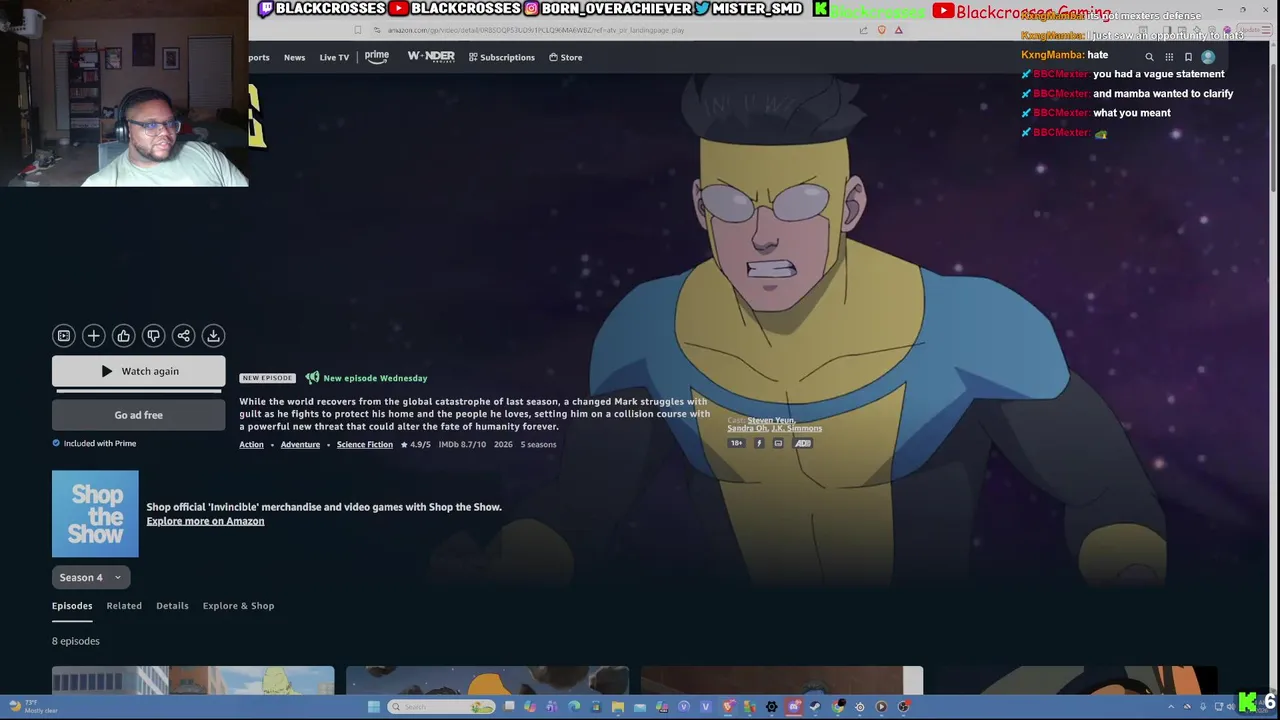Screen dimensions: 1280x720
Task: Open Adventure genre link
Action: (300, 445)
